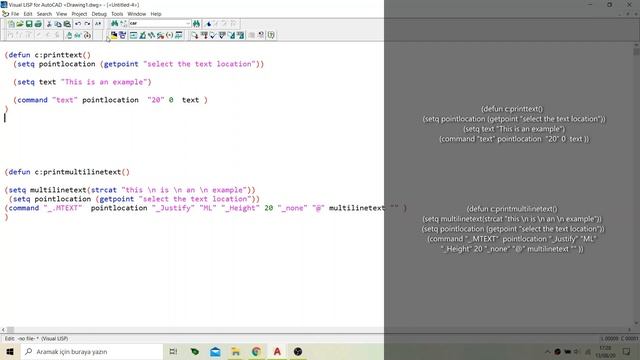Open the Watch window
Screen dimensions: 640x360
pyautogui.click(x=178, y=35)
